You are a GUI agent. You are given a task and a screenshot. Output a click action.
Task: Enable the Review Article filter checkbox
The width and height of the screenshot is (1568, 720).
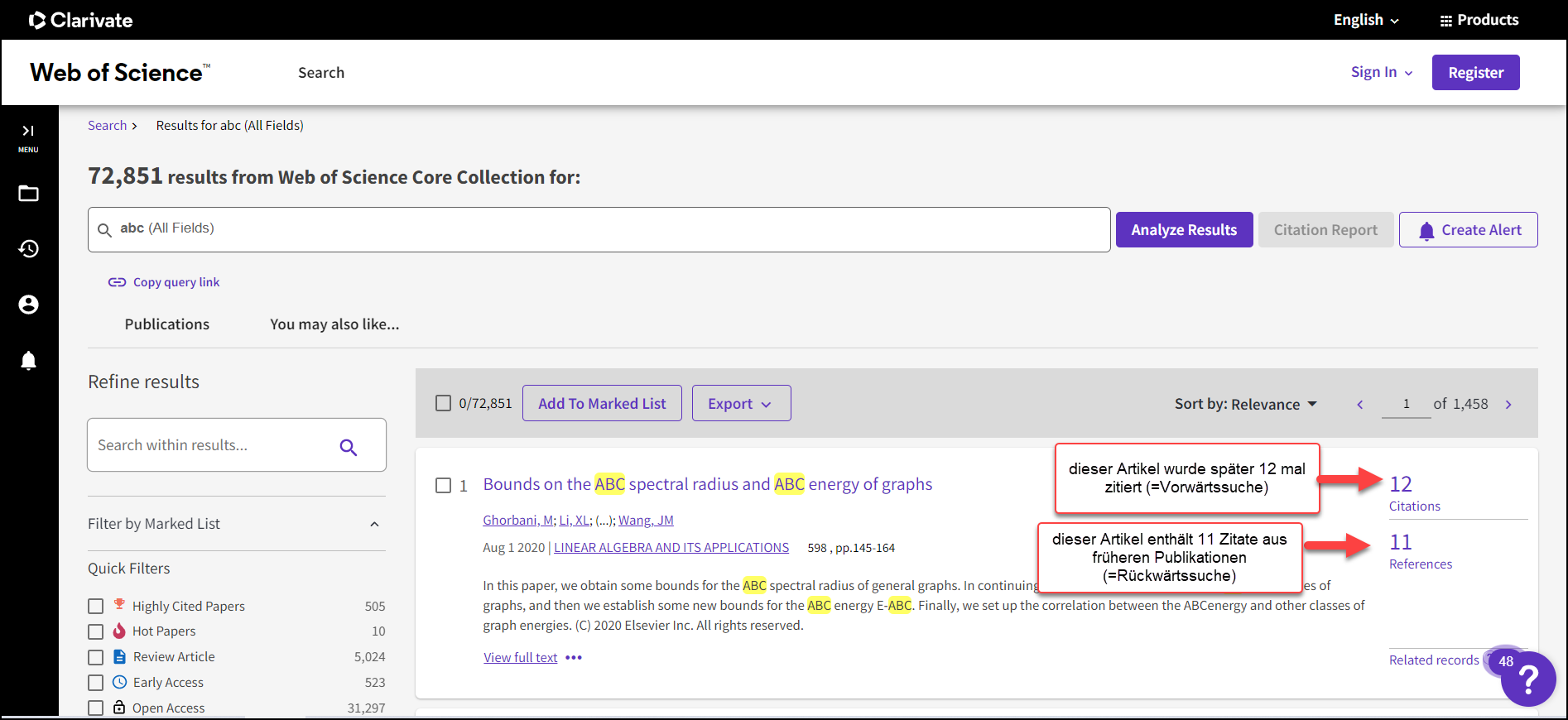(96, 657)
